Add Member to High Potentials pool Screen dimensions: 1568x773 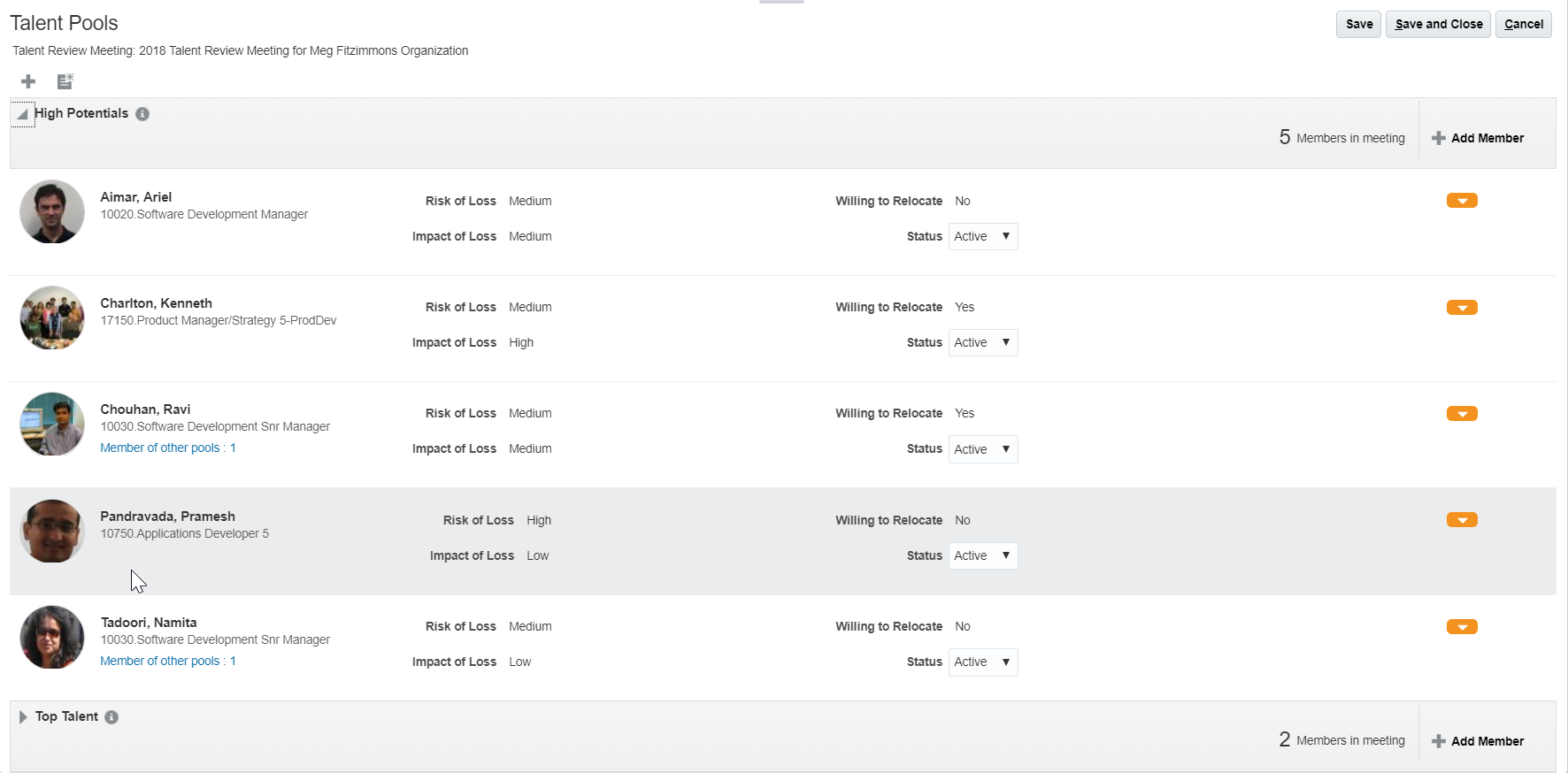[x=1478, y=138]
